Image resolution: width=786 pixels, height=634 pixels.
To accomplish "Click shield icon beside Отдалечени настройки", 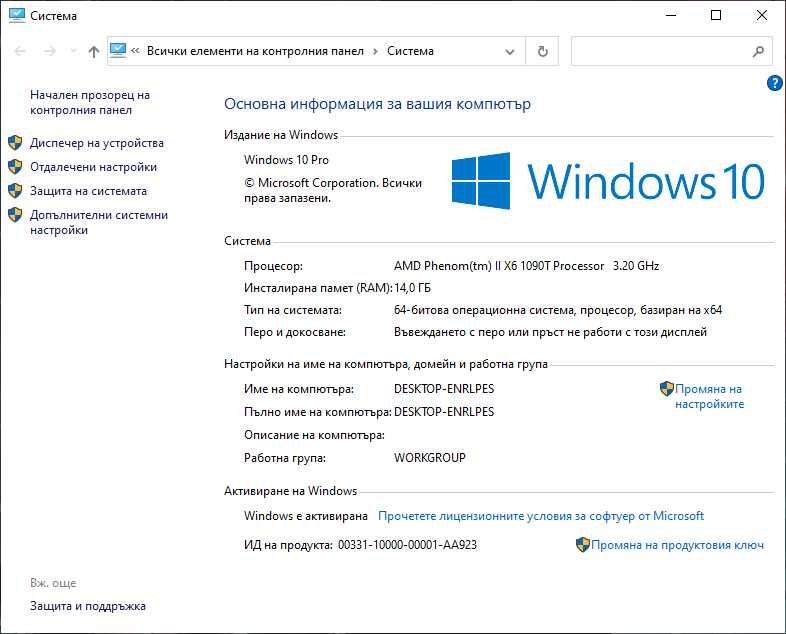I will (15, 167).
